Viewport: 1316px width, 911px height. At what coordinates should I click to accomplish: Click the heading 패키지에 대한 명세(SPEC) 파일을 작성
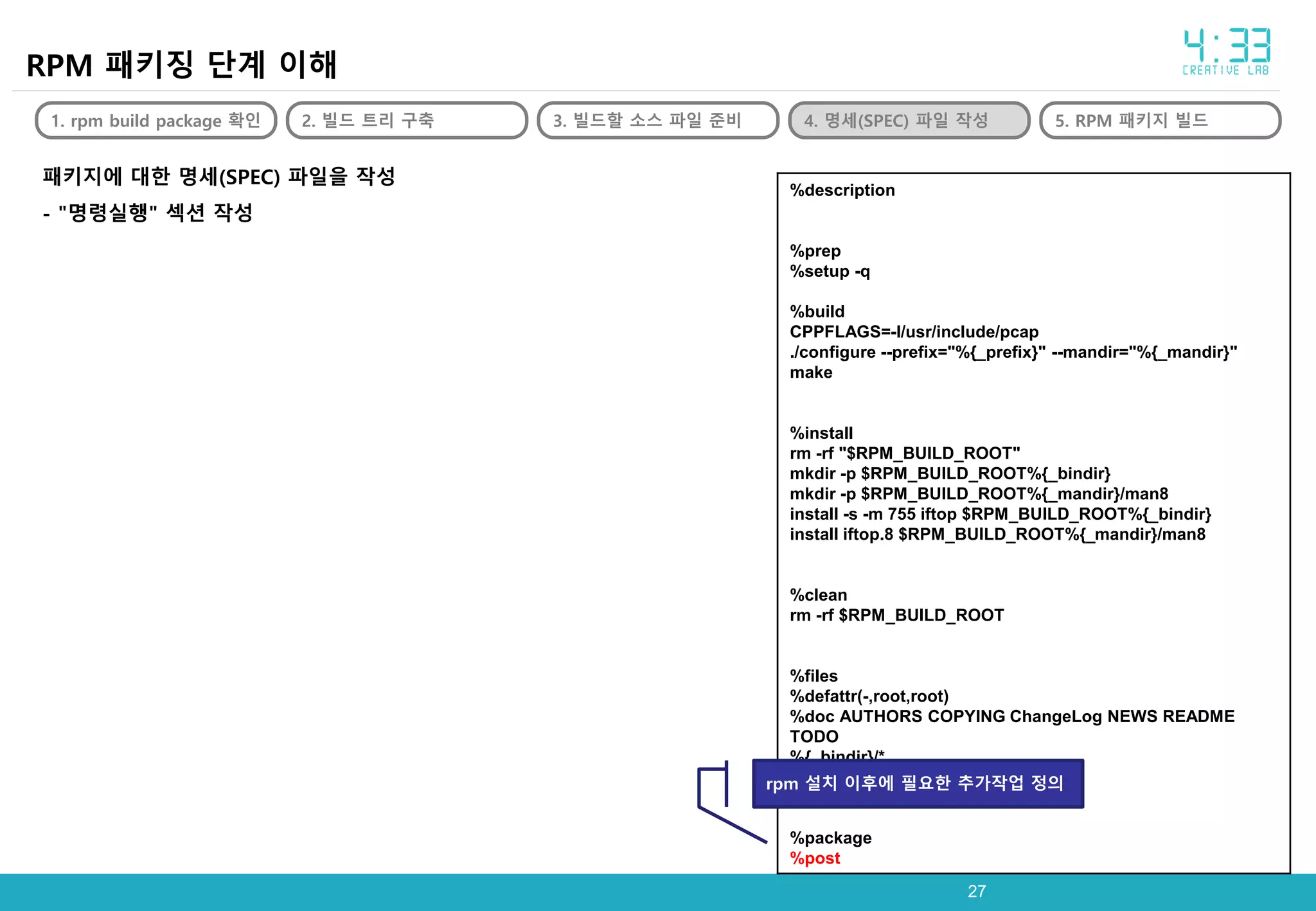pyautogui.click(x=218, y=177)
